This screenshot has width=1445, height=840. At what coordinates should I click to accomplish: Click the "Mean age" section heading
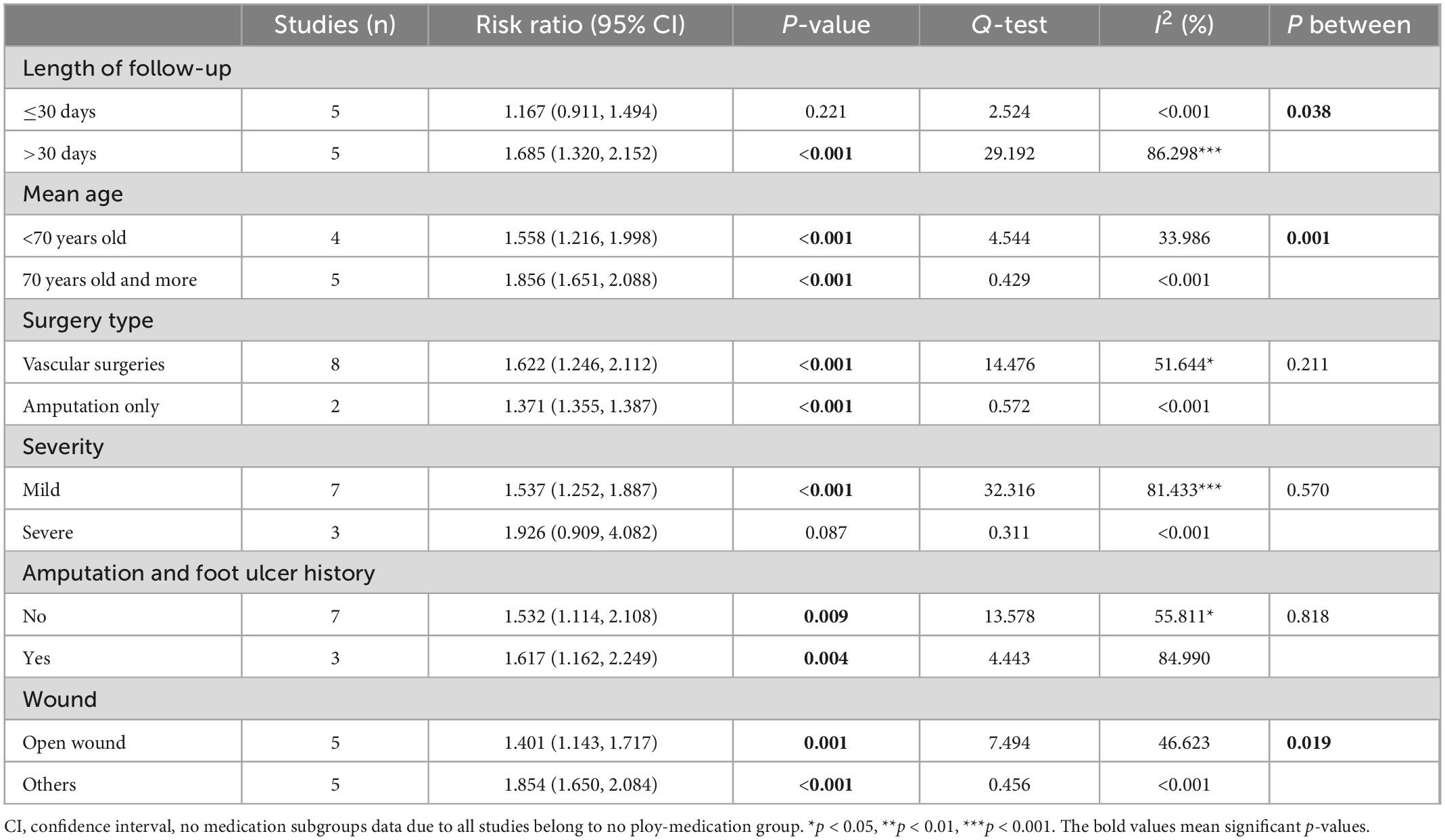point(72,195)
